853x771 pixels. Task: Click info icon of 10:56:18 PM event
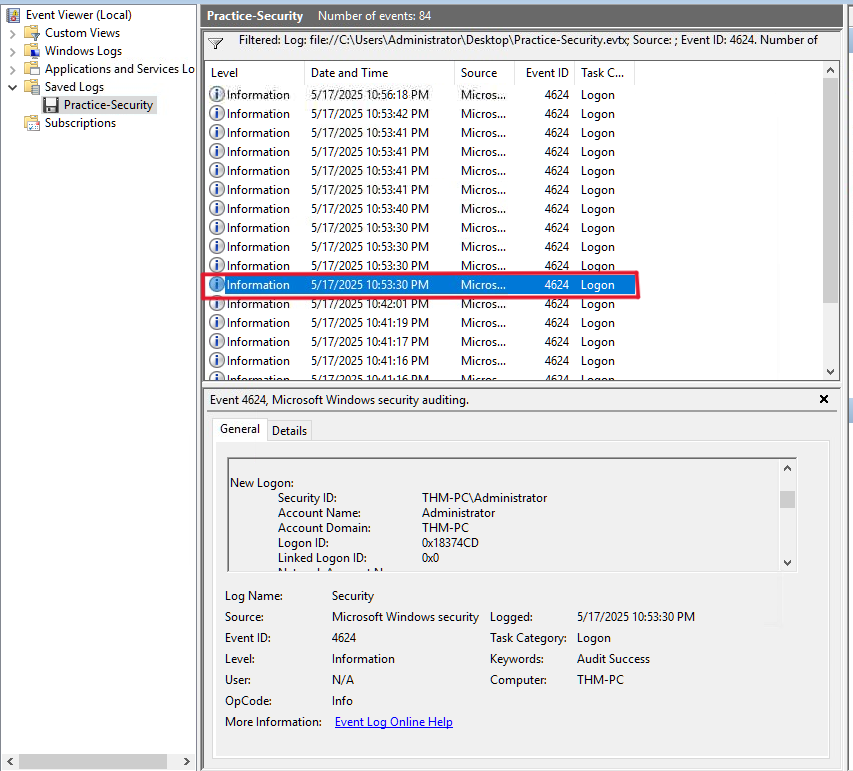pos(217,95)
